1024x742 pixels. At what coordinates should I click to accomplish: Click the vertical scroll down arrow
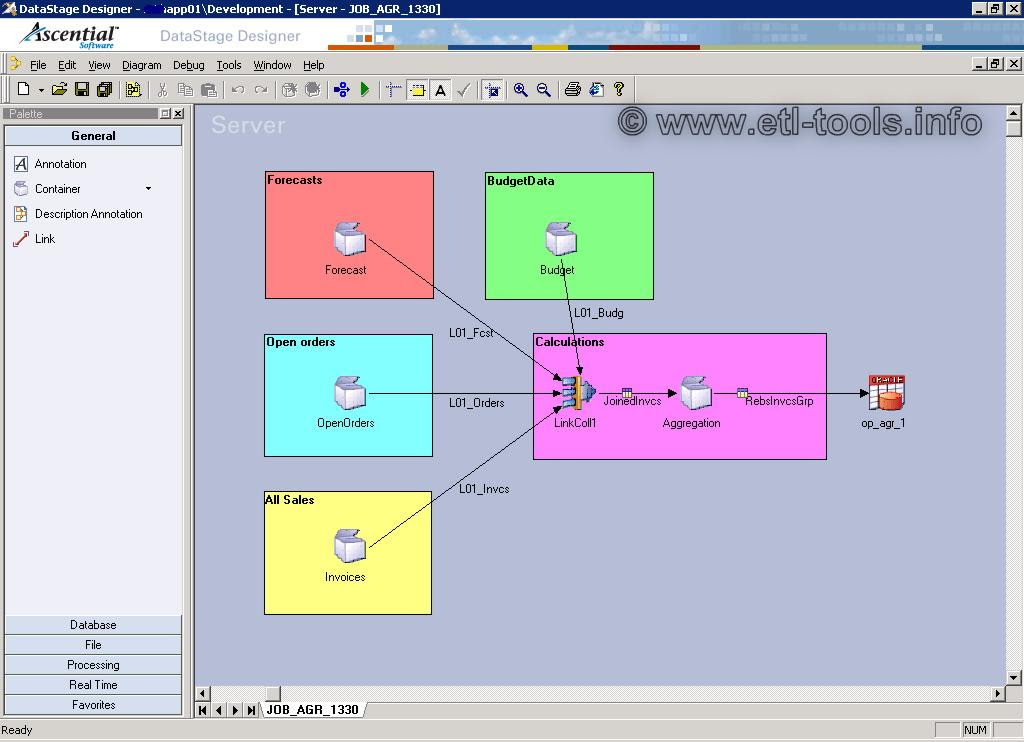click(x=1013, y=677)
